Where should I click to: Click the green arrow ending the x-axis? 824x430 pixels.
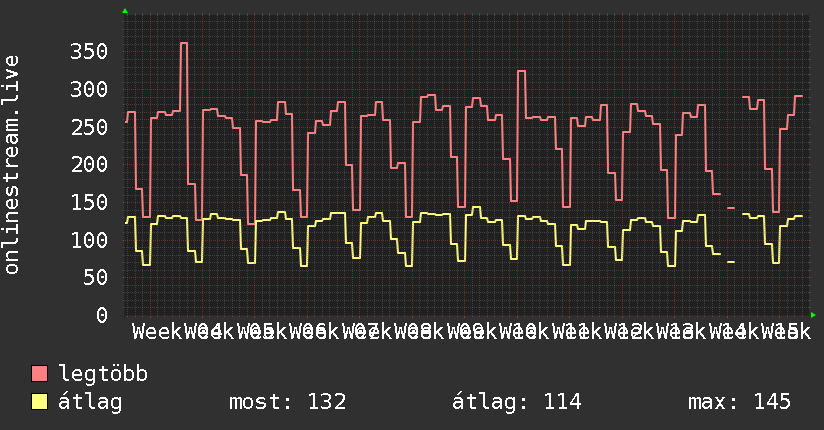point(813,315)
